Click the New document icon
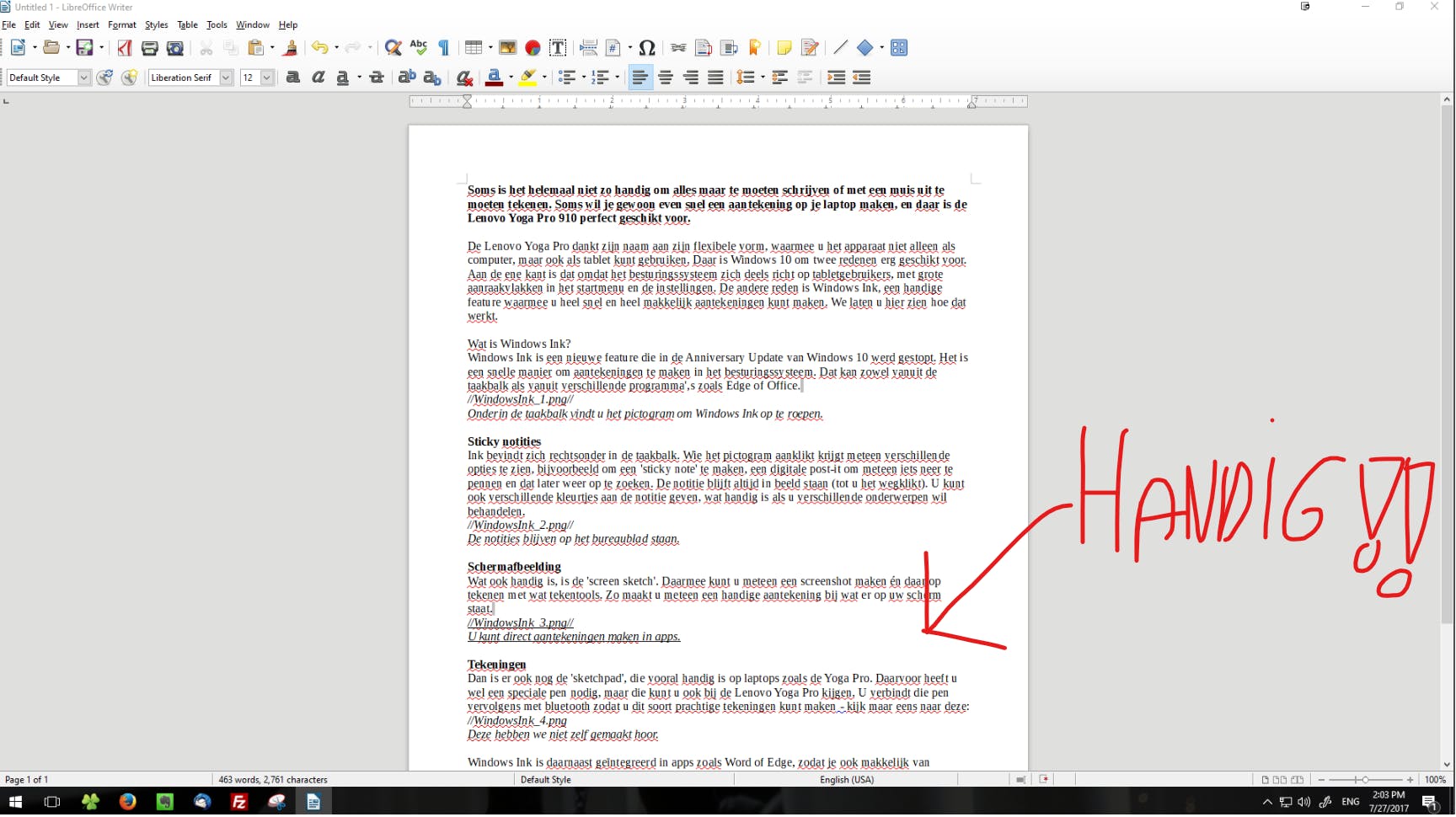The height and width of the screenshot is (817, 1456). 18,48
